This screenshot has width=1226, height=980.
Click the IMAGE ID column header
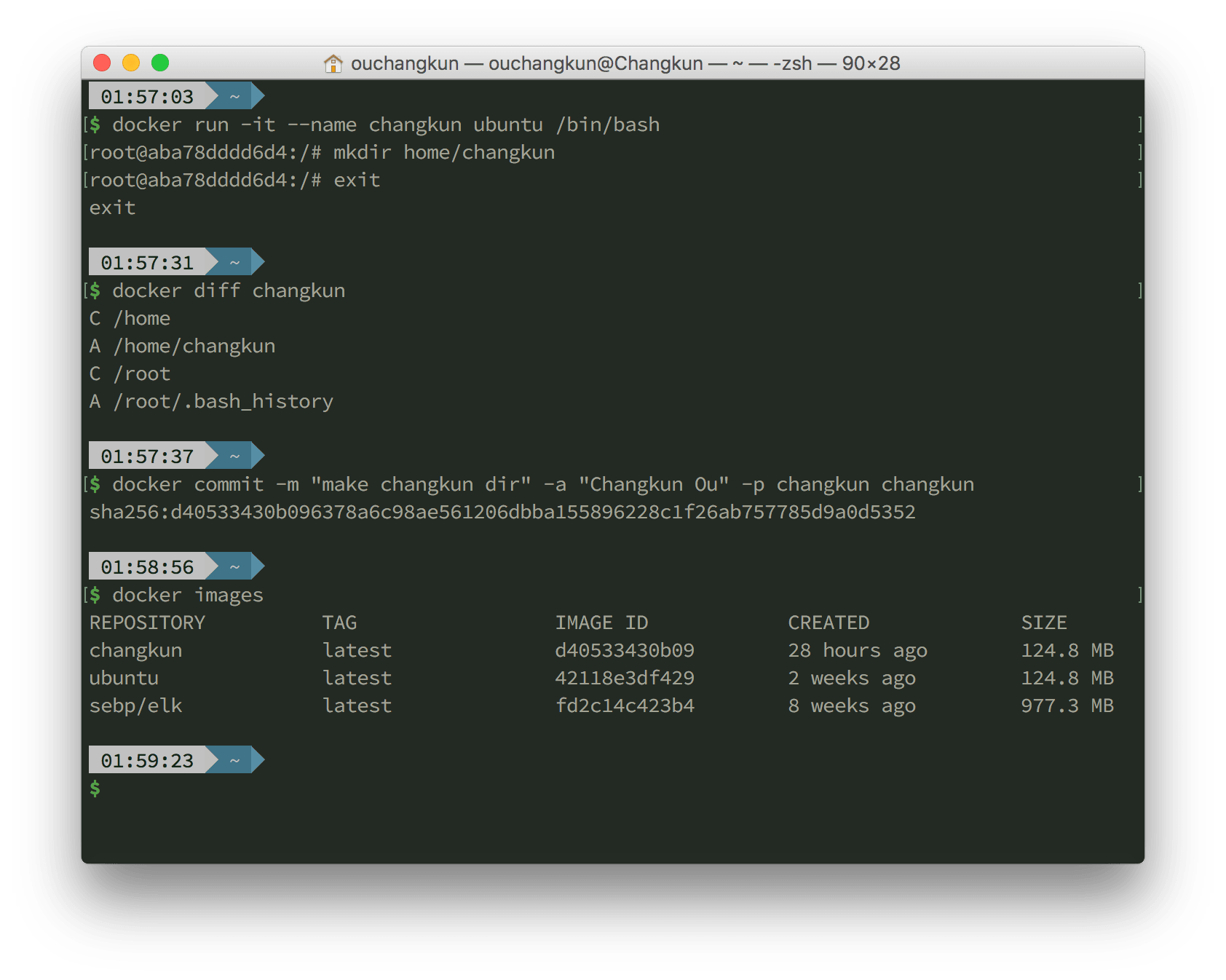[601, 623]
